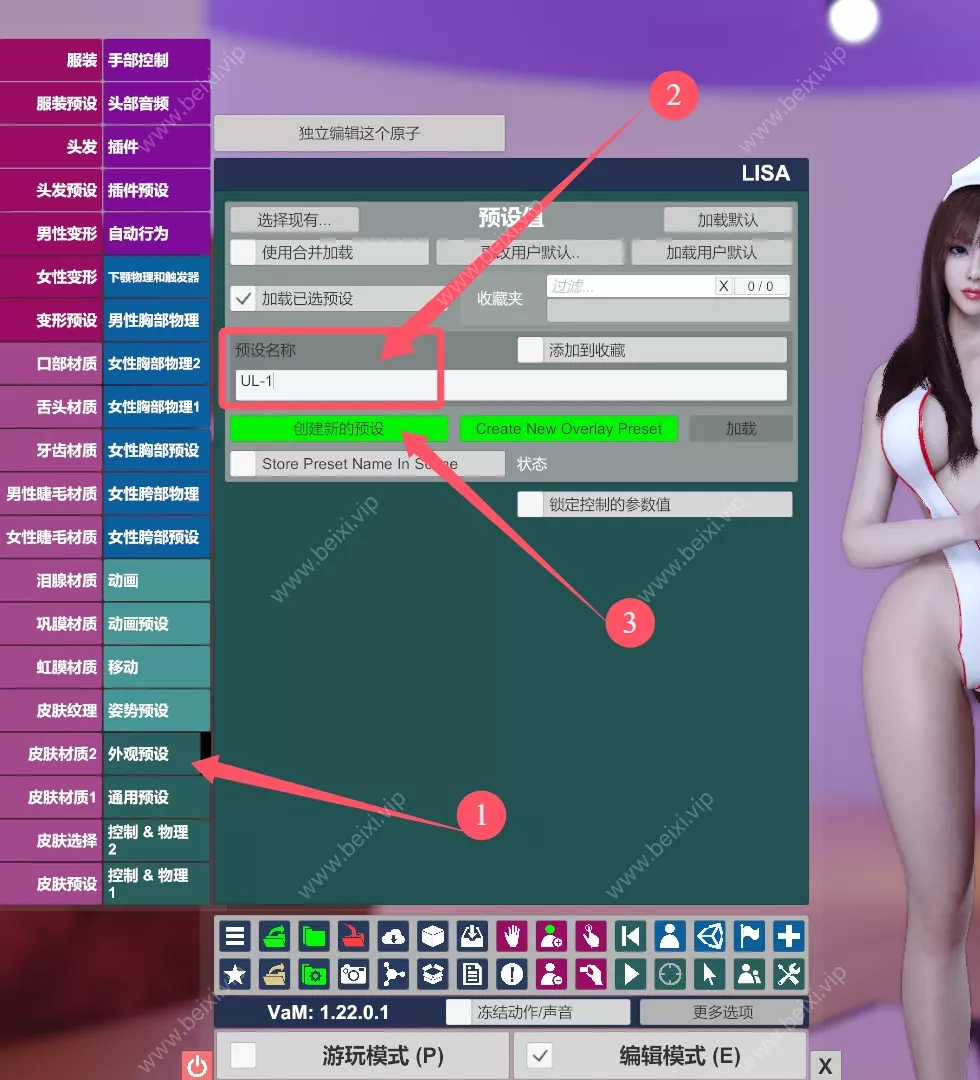Screen dimensions: 980x1080
Task: Toggle the 锁定控制的参数值 checkbox
Action: pyautogui.click(x=530, y=505)
